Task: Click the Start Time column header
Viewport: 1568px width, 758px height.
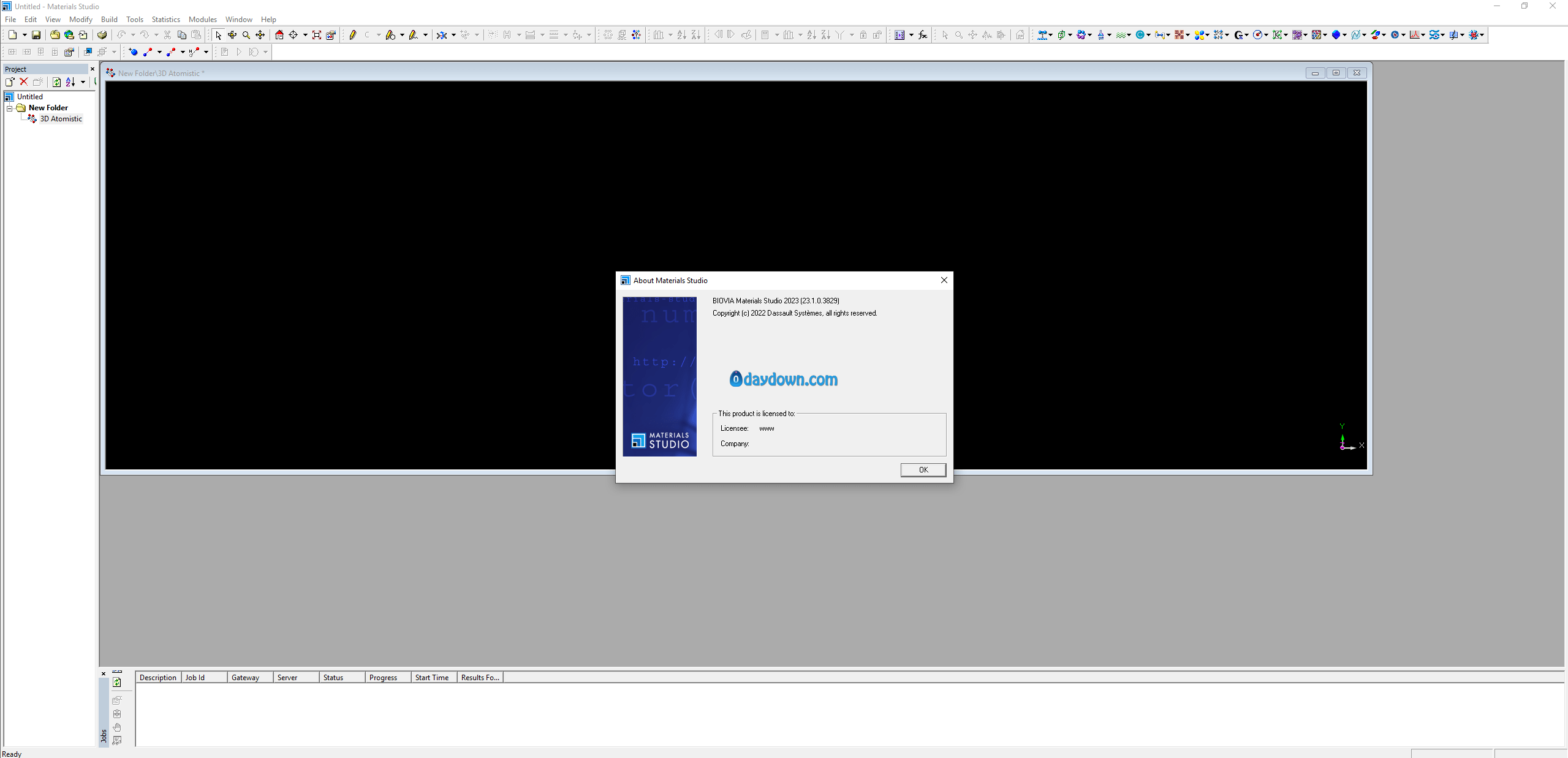Action: pyautogui.click(x=434, y=677)
